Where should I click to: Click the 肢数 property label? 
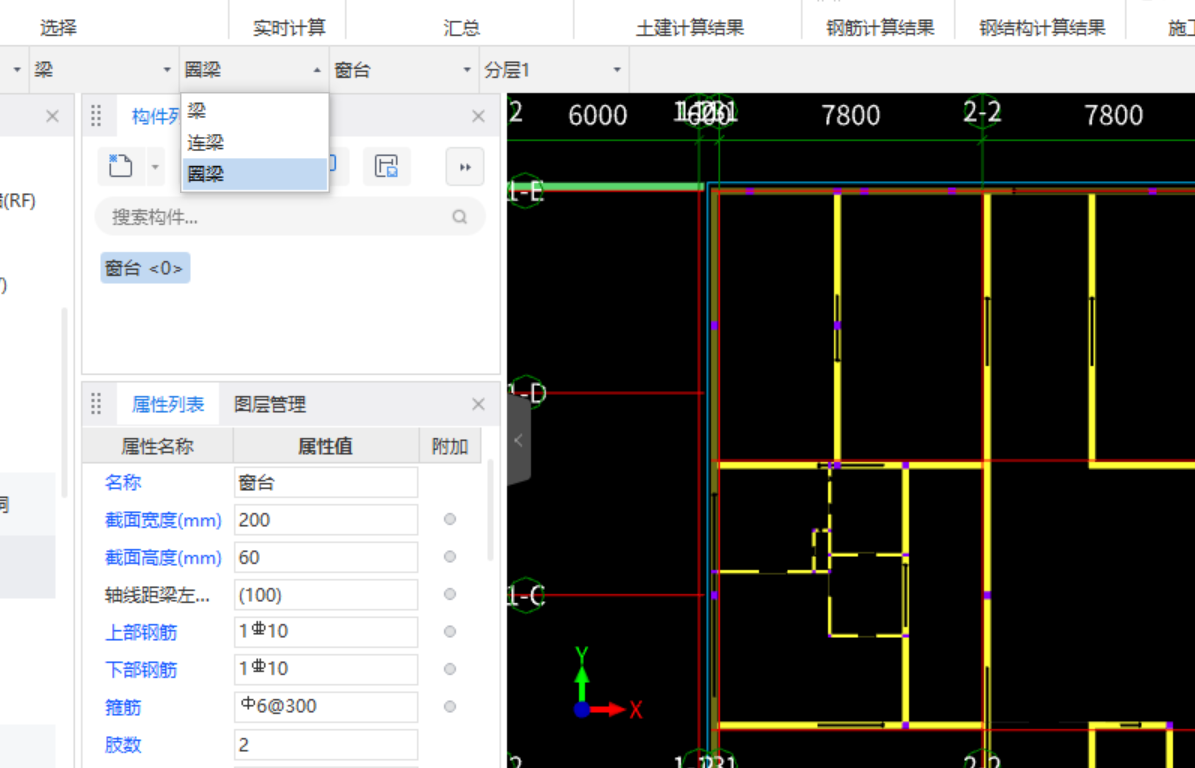click(123, 744)
